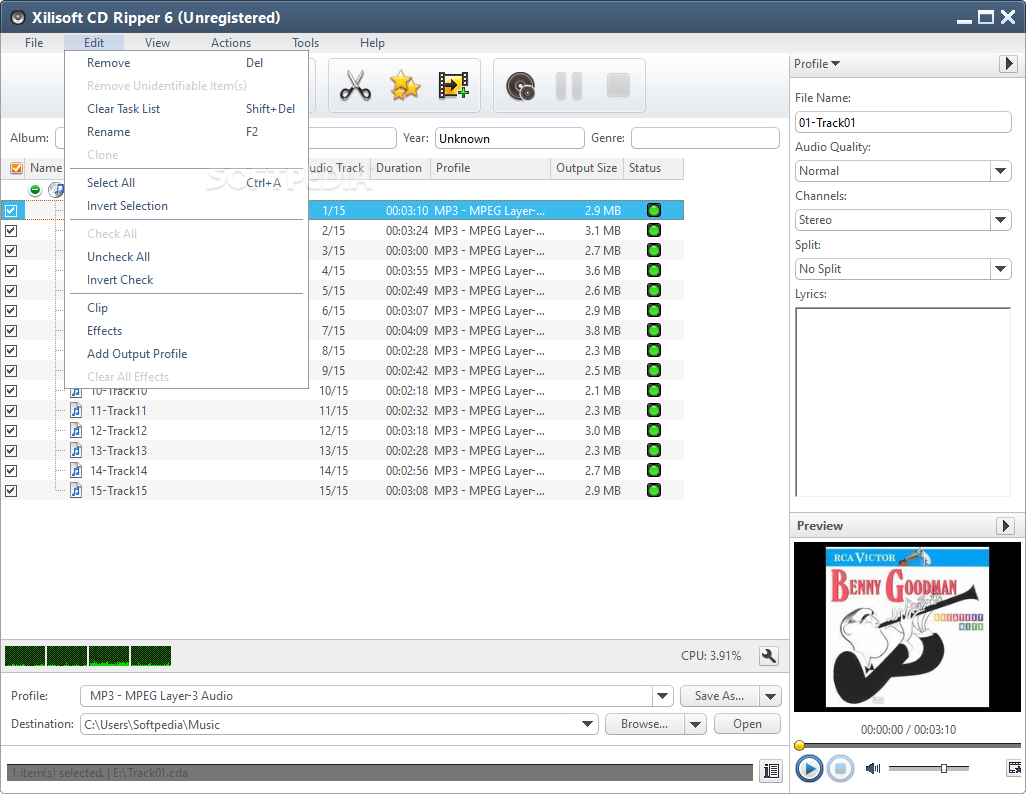Click the Genre input field

tap(705, 138)
